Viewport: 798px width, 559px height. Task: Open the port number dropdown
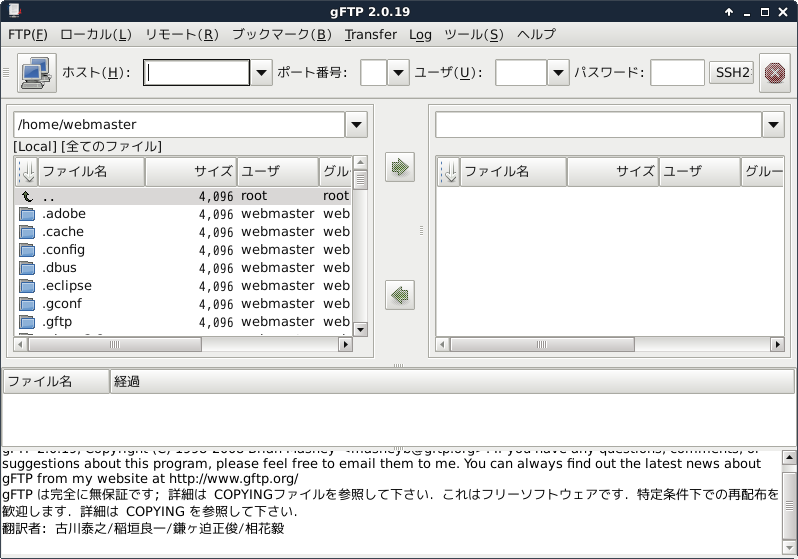coord(398,73)
